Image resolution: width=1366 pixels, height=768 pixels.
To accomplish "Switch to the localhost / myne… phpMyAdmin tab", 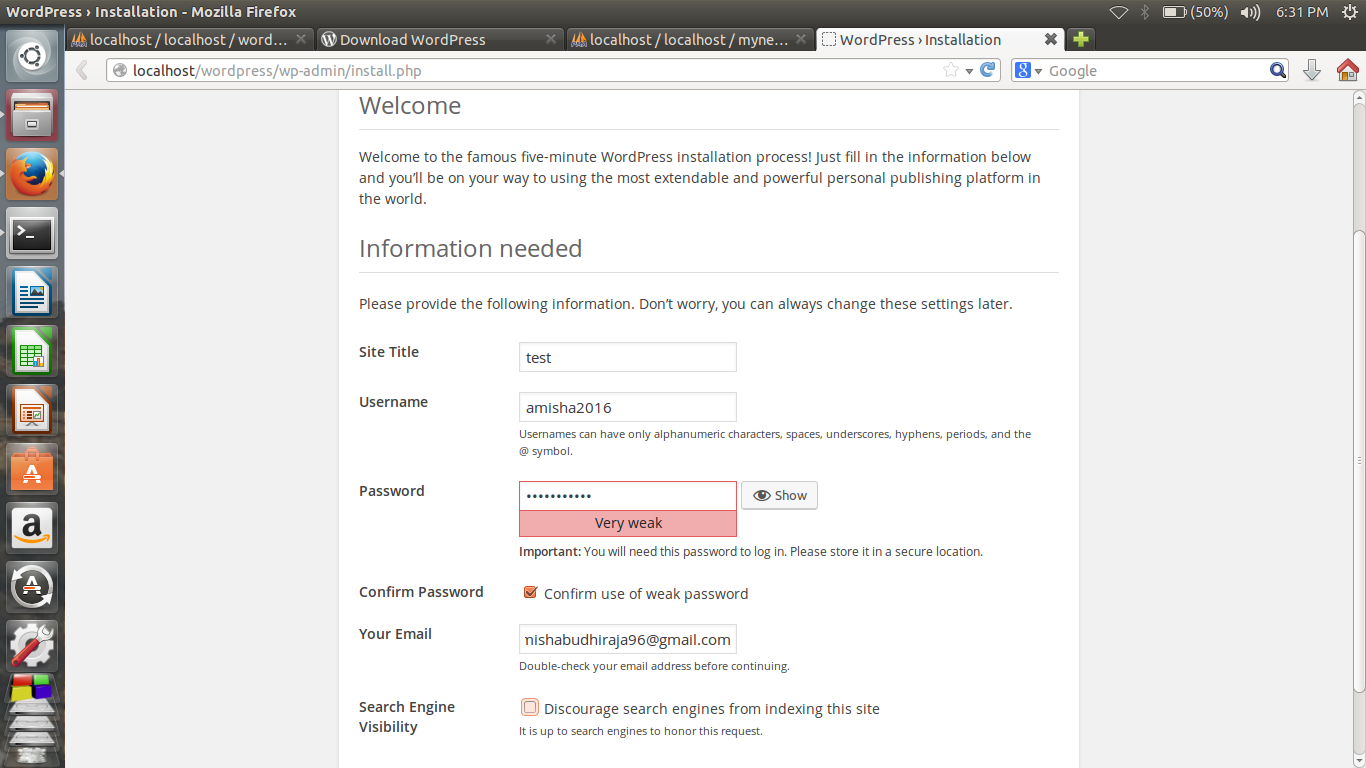I will [689, 40].
